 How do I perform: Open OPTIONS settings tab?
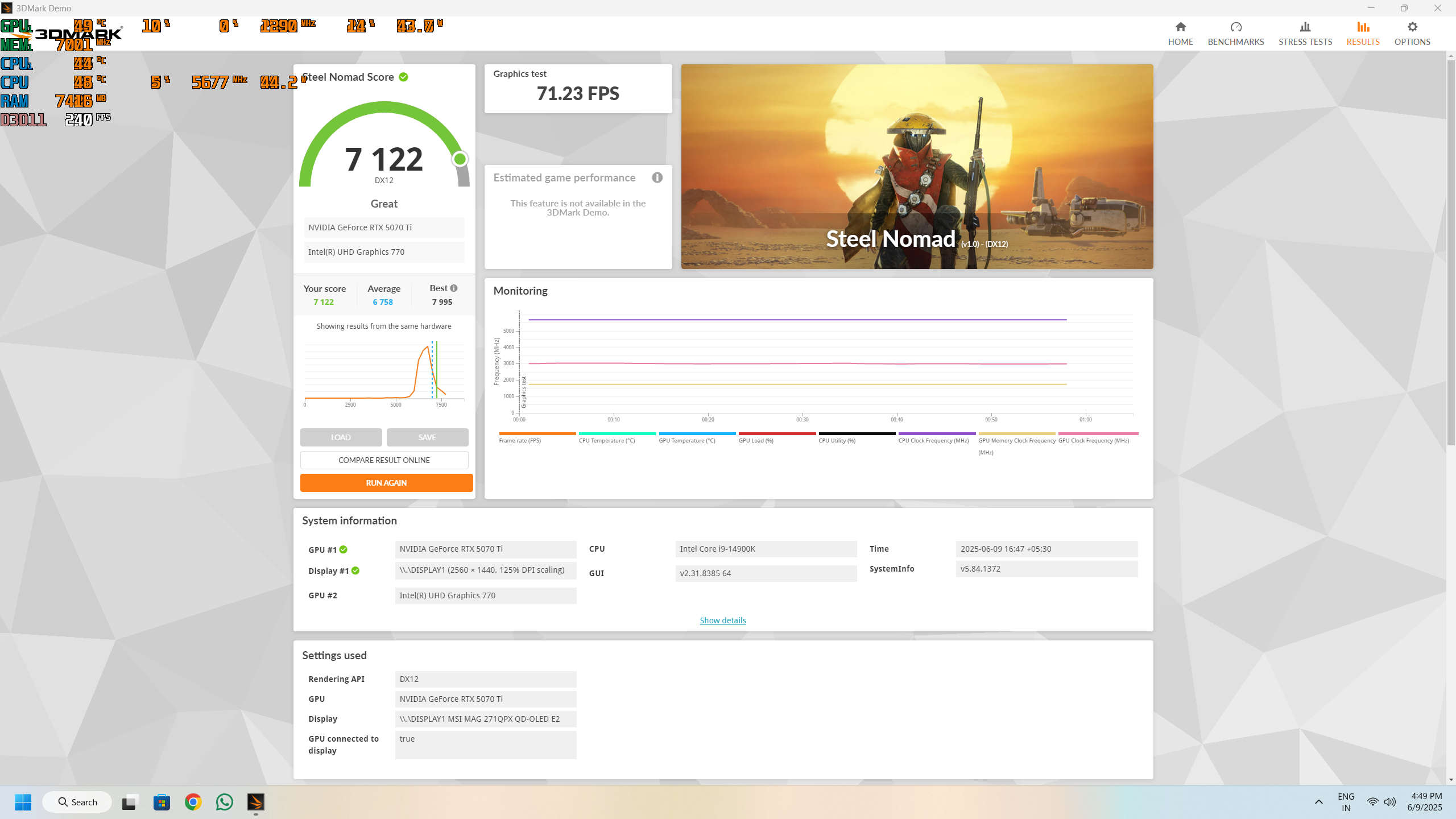coord(1412,34)
